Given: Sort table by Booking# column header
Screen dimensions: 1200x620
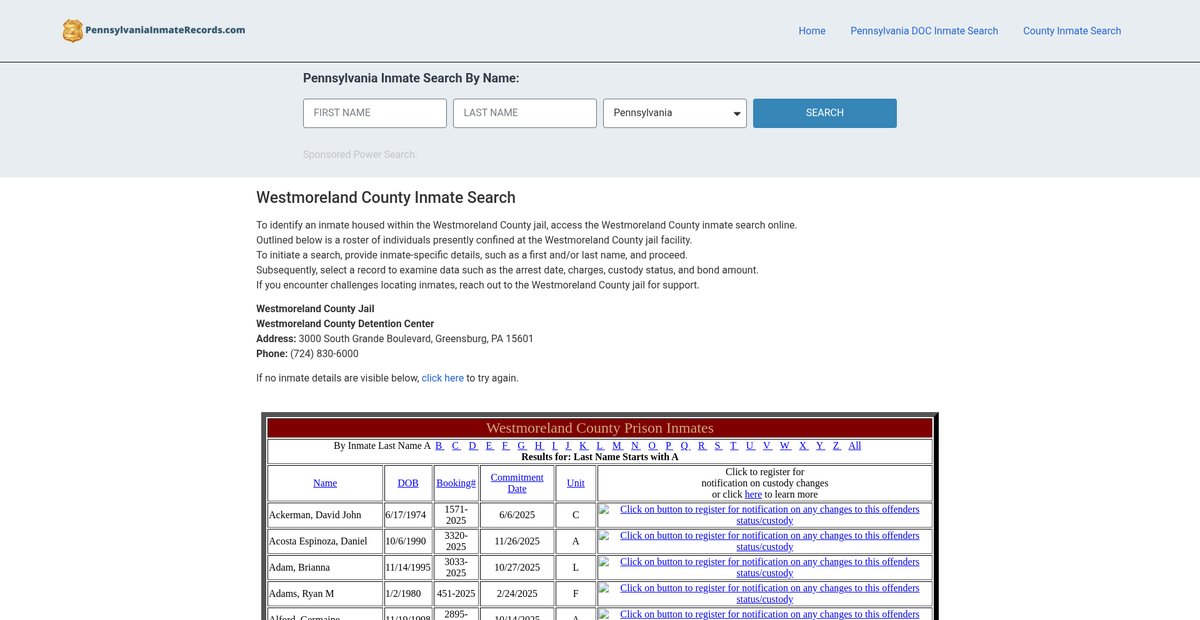Looking at the screenshot, I should [x=456, y=483].
